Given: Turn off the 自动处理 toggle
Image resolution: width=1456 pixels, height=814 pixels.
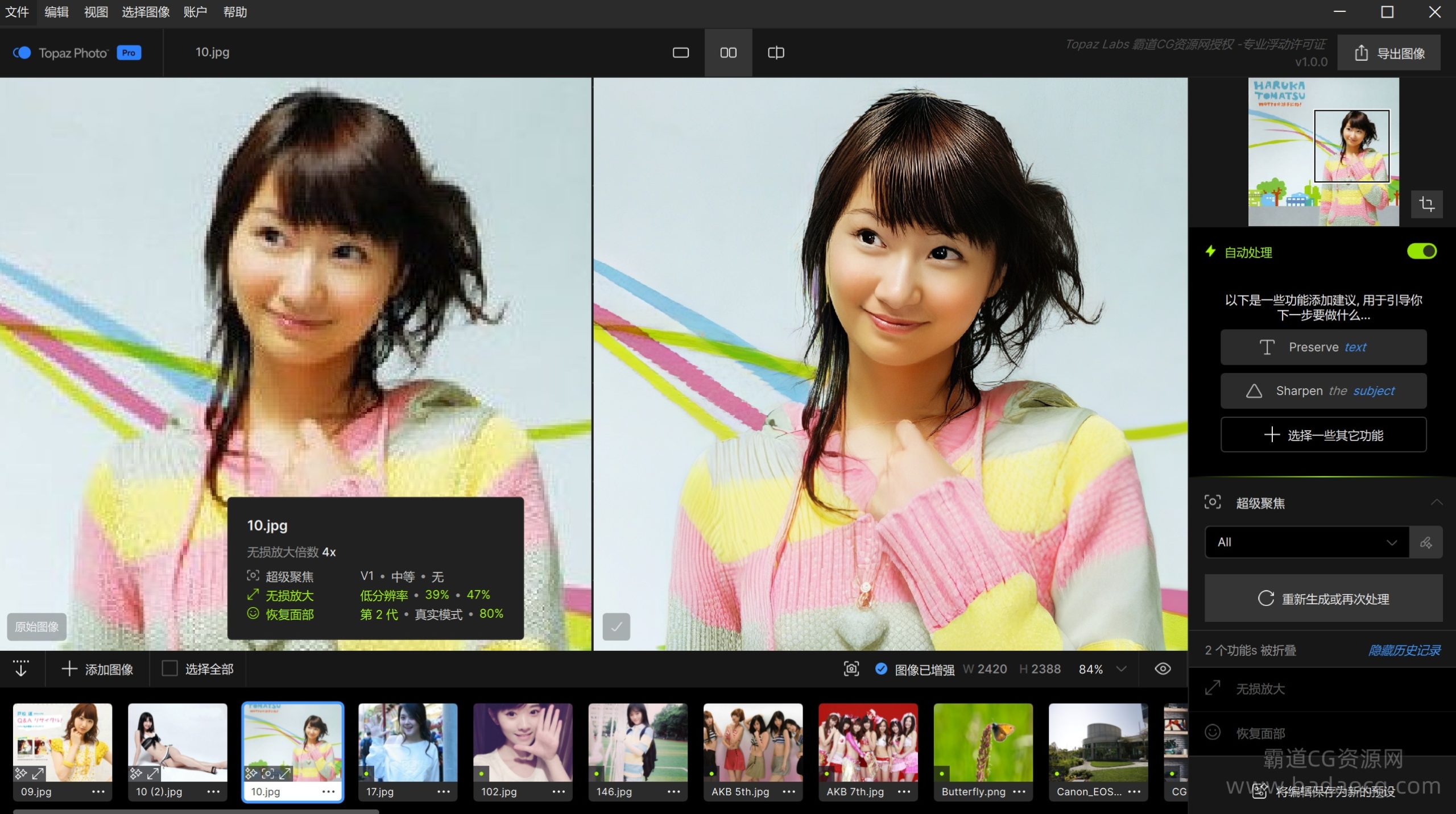Looking at the screenshot, I should 1421,251.
